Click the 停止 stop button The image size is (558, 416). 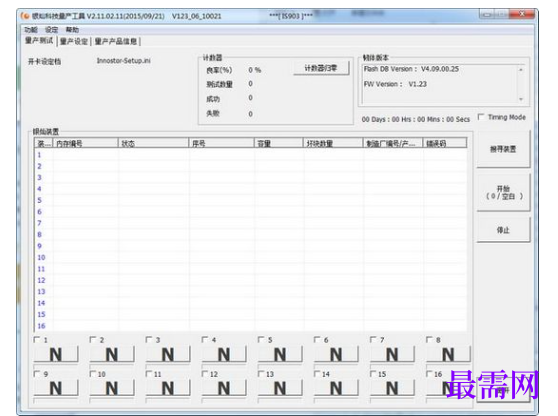503,230
